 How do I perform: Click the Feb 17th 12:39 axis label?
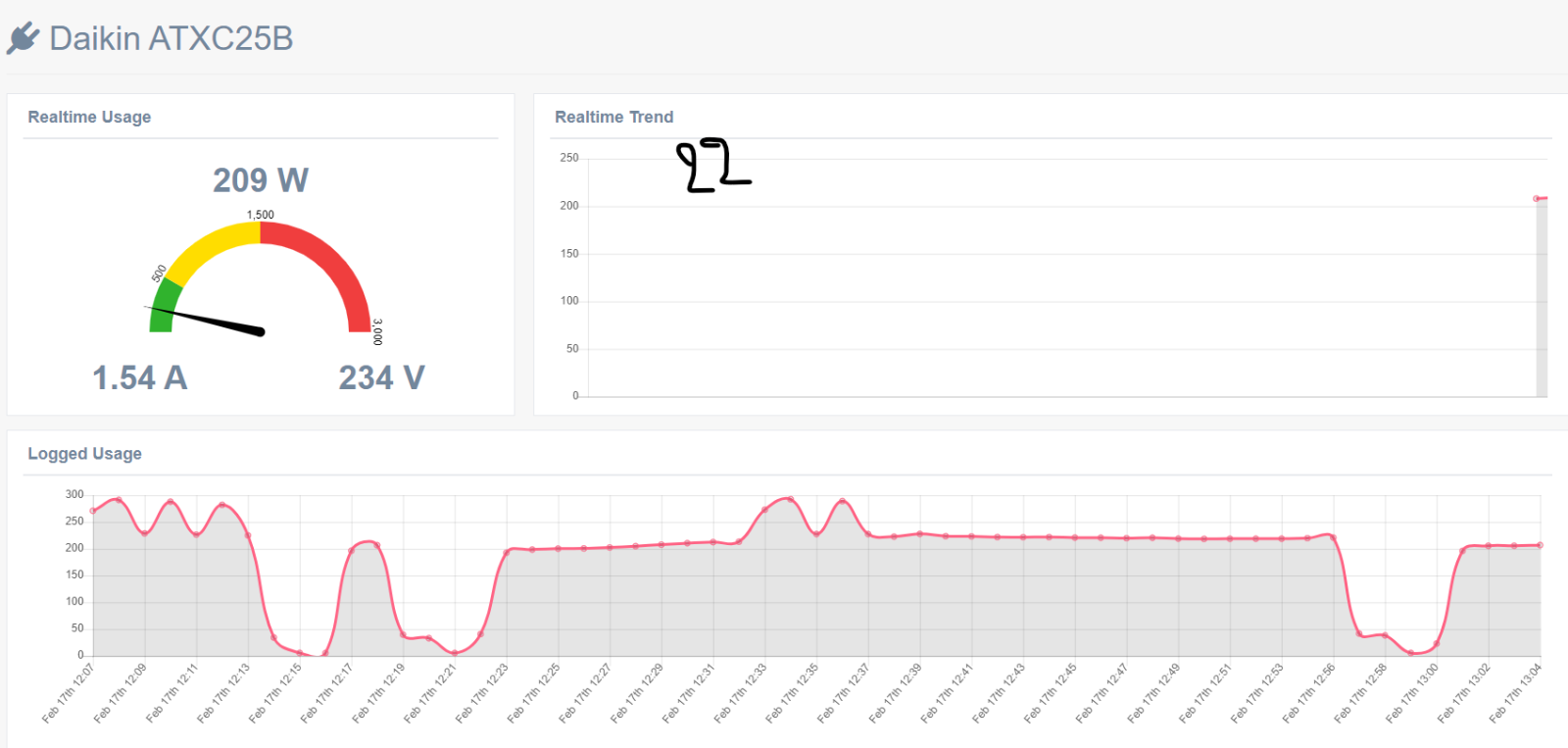[896, 694]
